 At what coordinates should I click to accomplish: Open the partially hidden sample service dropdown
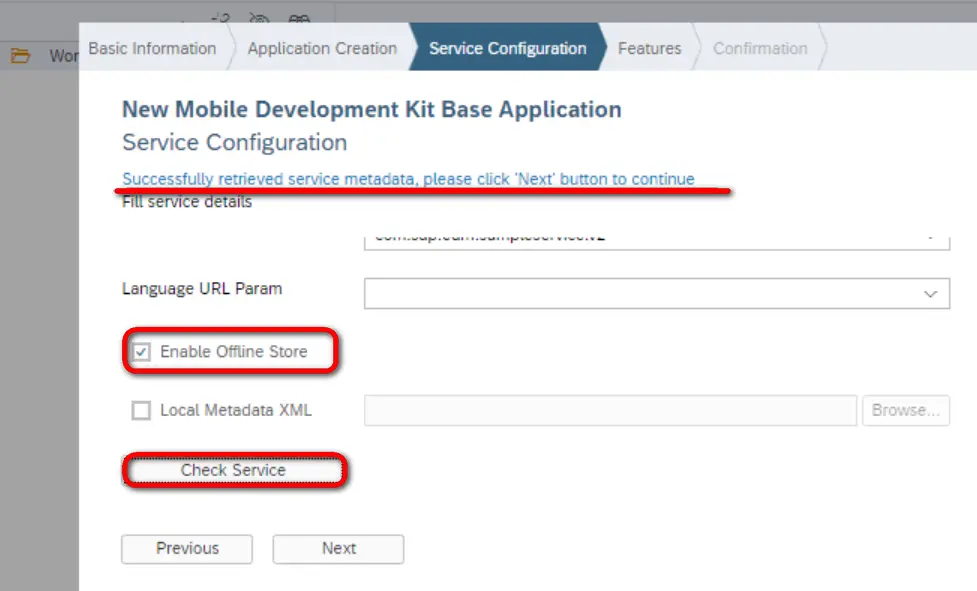click(x=931, y=239)
